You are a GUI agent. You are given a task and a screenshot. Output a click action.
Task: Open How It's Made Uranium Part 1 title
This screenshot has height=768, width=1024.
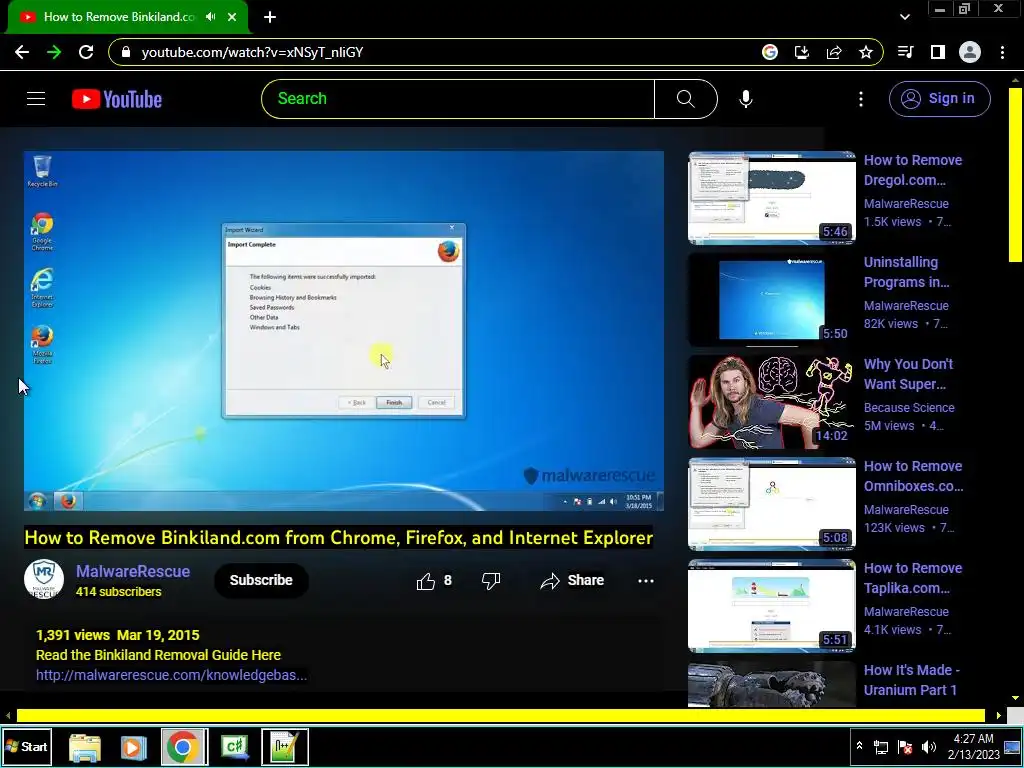click(x=911, y=680)
